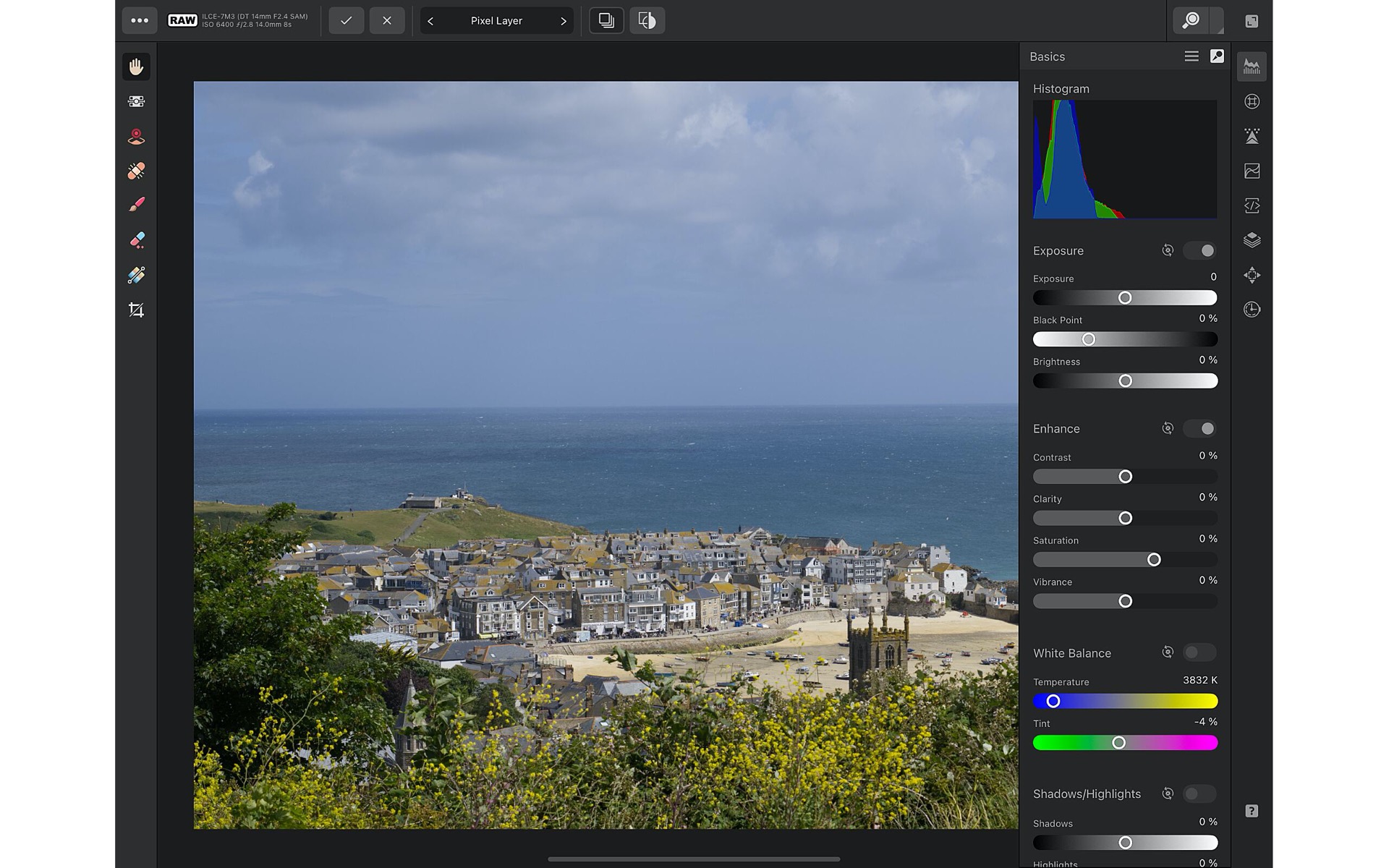This screenshot has height=868, width=1389.
Task: Adjust the Brightness slider
Action: pyautogui.click(x=1125, y=381)
